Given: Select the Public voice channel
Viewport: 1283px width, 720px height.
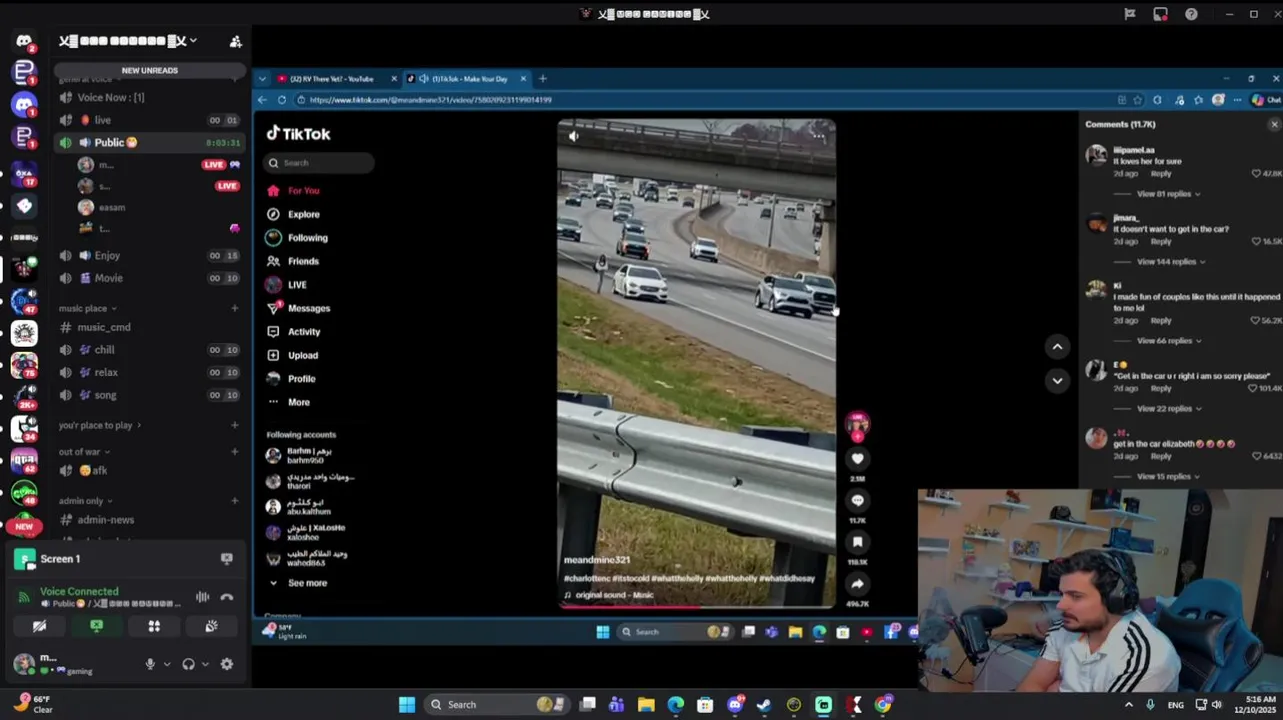Looking at the screenshot, I should tap(150, 143).
